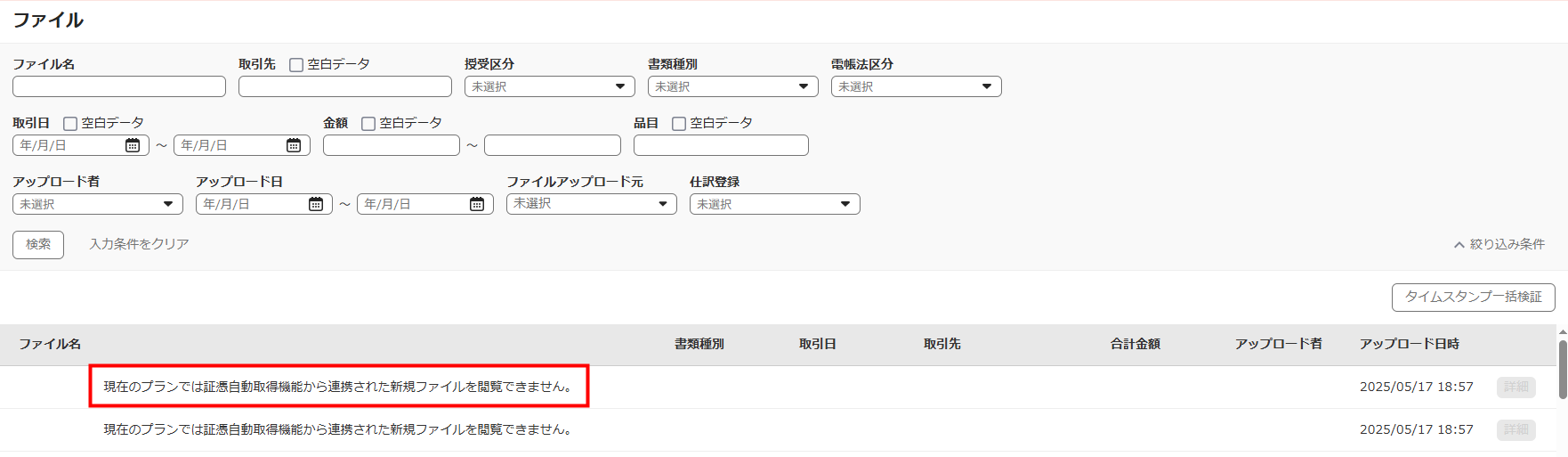This screenshot has width=1568, height=457.
Task: Open calendar picker for 取引日 end date
Action: pyautogui.click(x=294, y=145)
